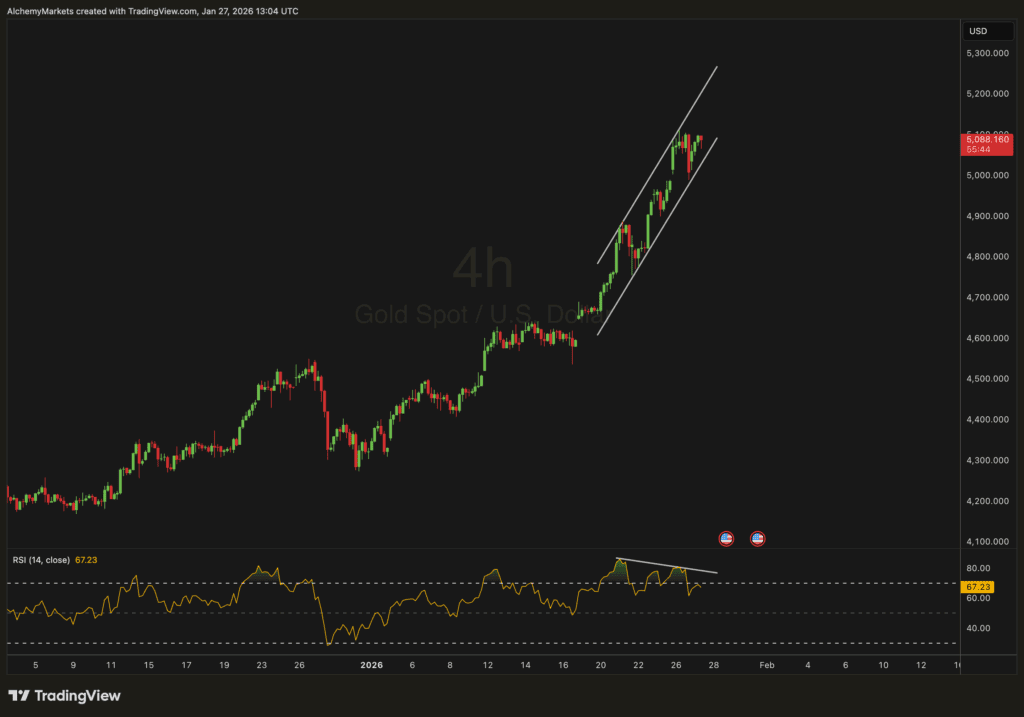This screenshot has height=717, width=1024.
Task: Open the USD currency selector
Action: (977, 31)
